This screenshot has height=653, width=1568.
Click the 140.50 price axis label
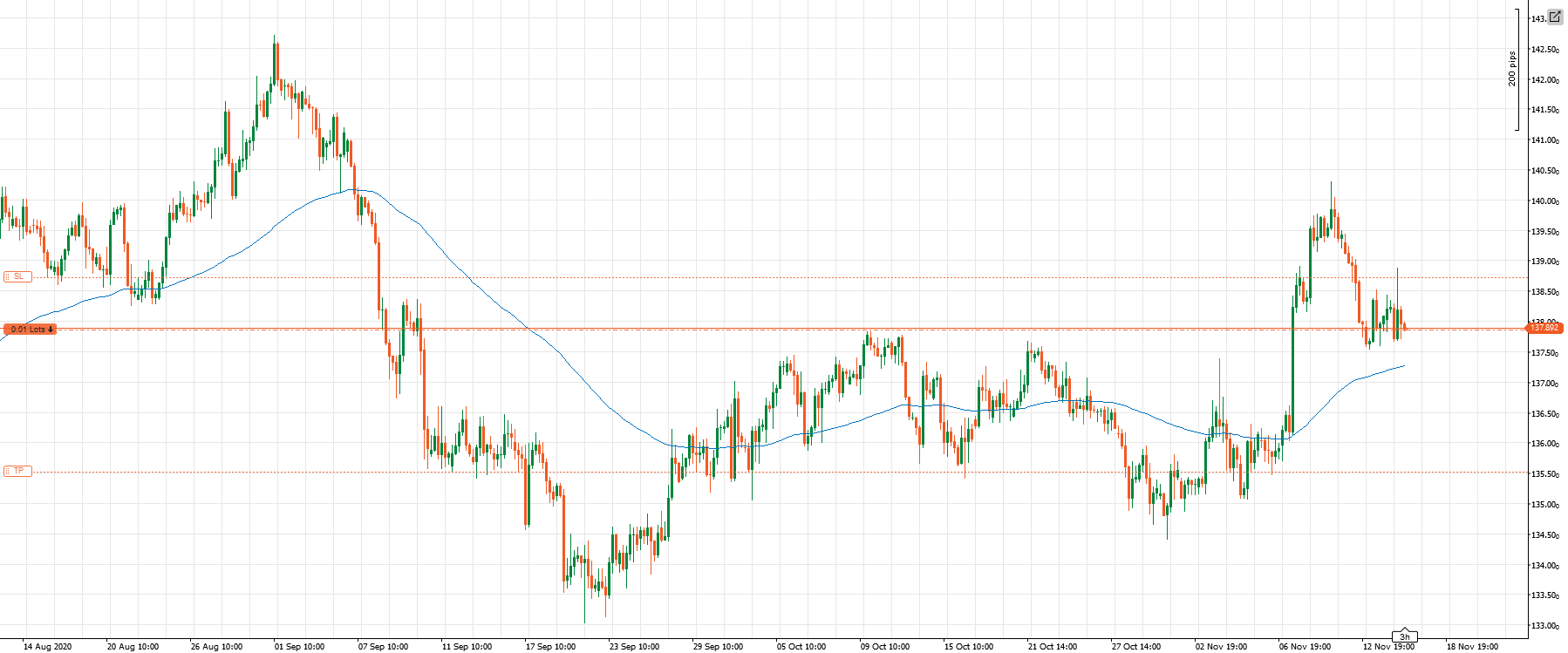pyautogui.click(x=1545, y=171)
